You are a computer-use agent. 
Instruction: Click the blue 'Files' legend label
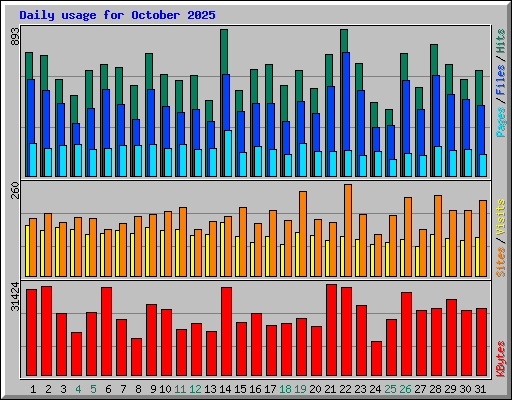[501, 80]
